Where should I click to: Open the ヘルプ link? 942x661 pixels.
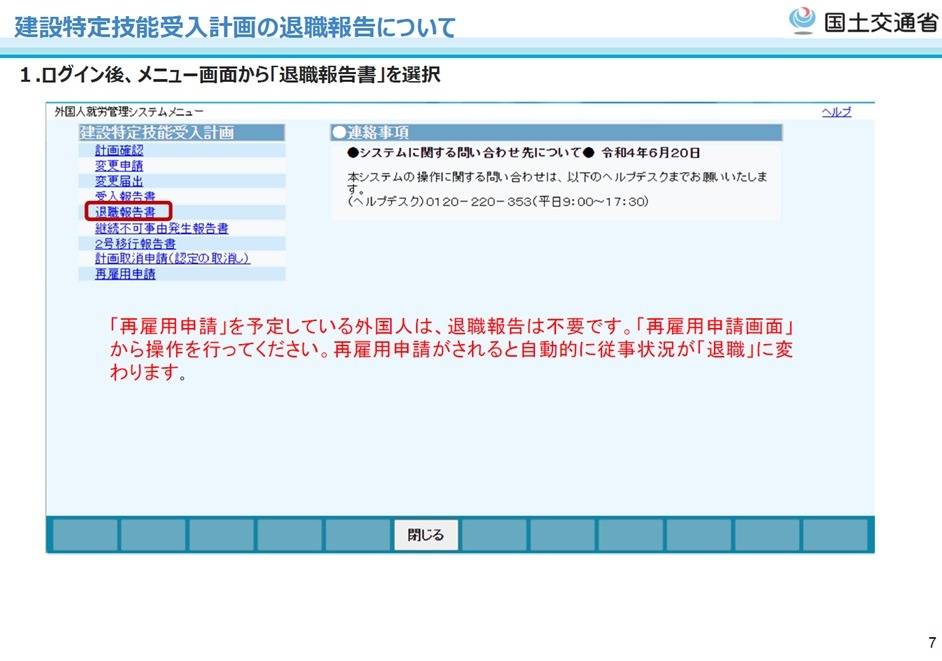(x=836, y=112)
